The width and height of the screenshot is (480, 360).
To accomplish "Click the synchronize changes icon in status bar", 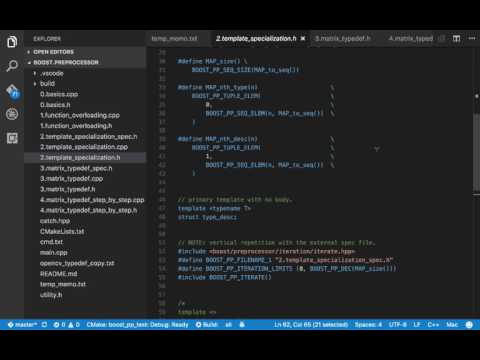I will coord(44,324).
